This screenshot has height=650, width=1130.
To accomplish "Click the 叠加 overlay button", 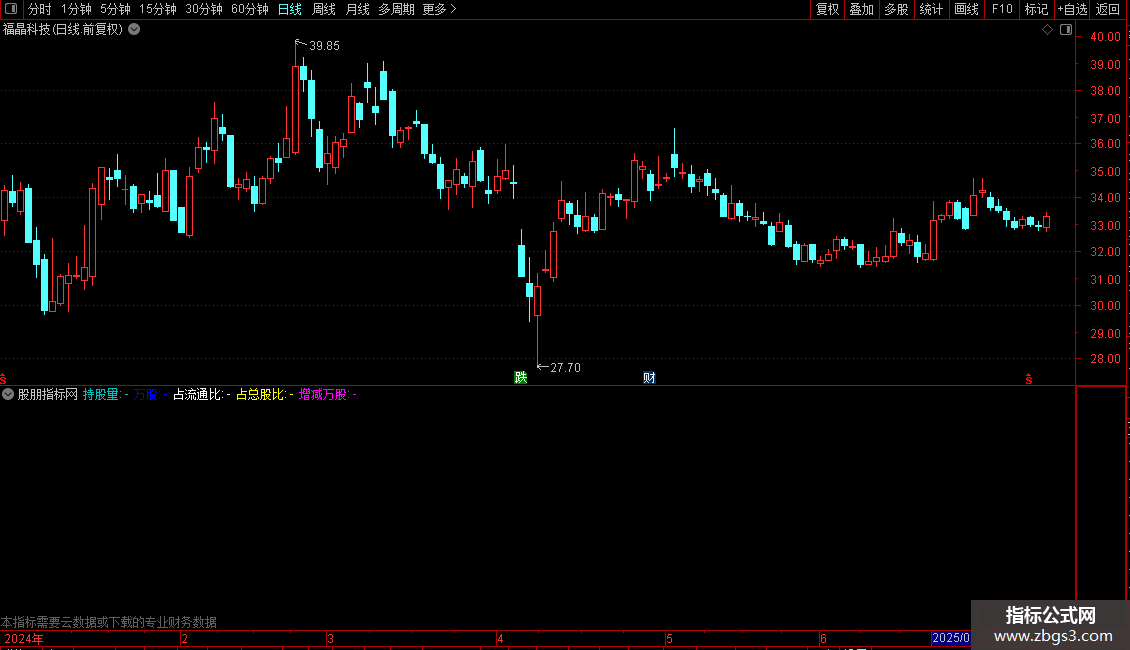I will (x=861, y=9).
